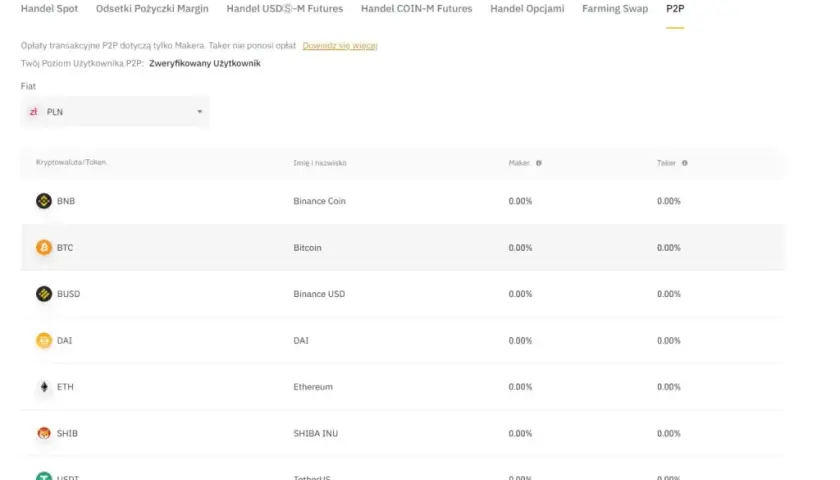Click the BUSD coin icon
The image size is (840, 480).
pos(44,294)
